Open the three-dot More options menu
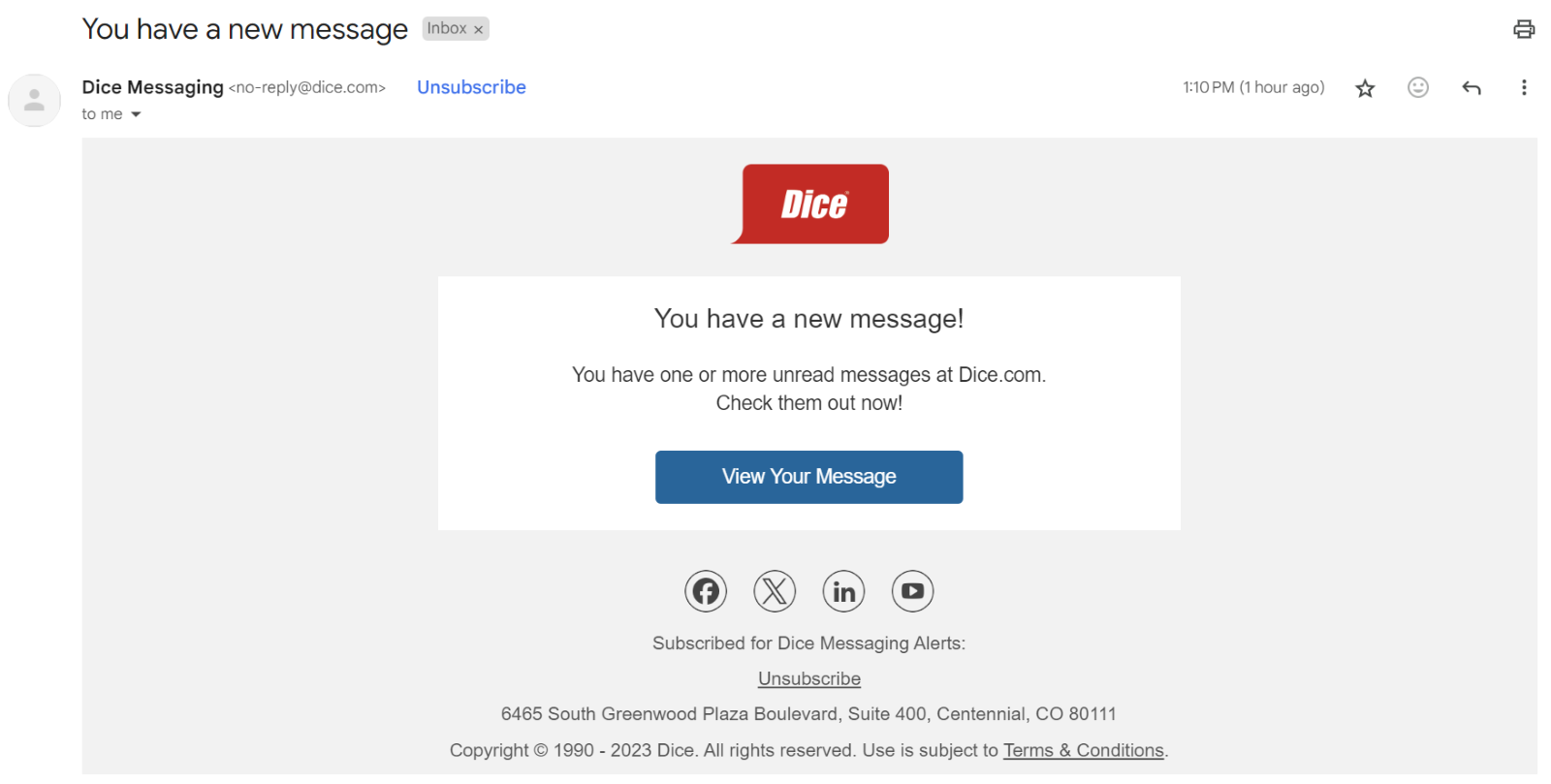 pyautogui.click(x=1524, y=88)
